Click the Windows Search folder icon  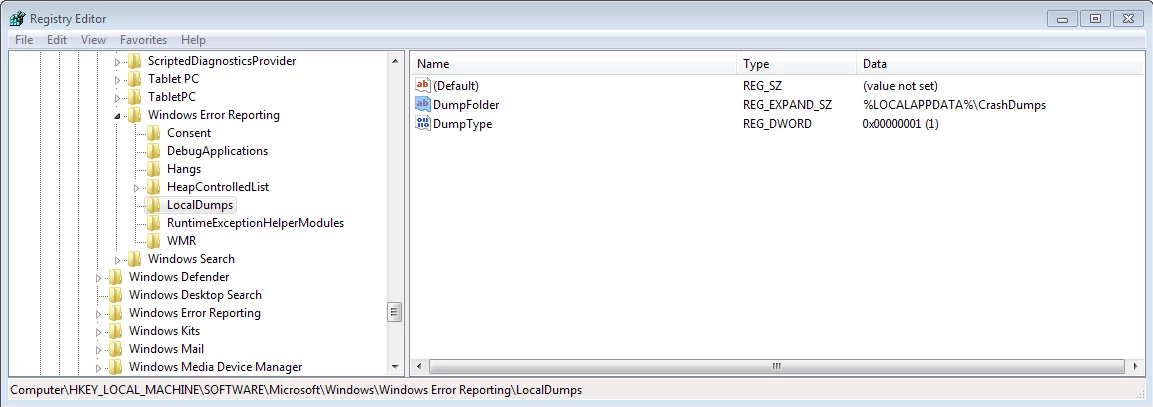tap(134, 259)
